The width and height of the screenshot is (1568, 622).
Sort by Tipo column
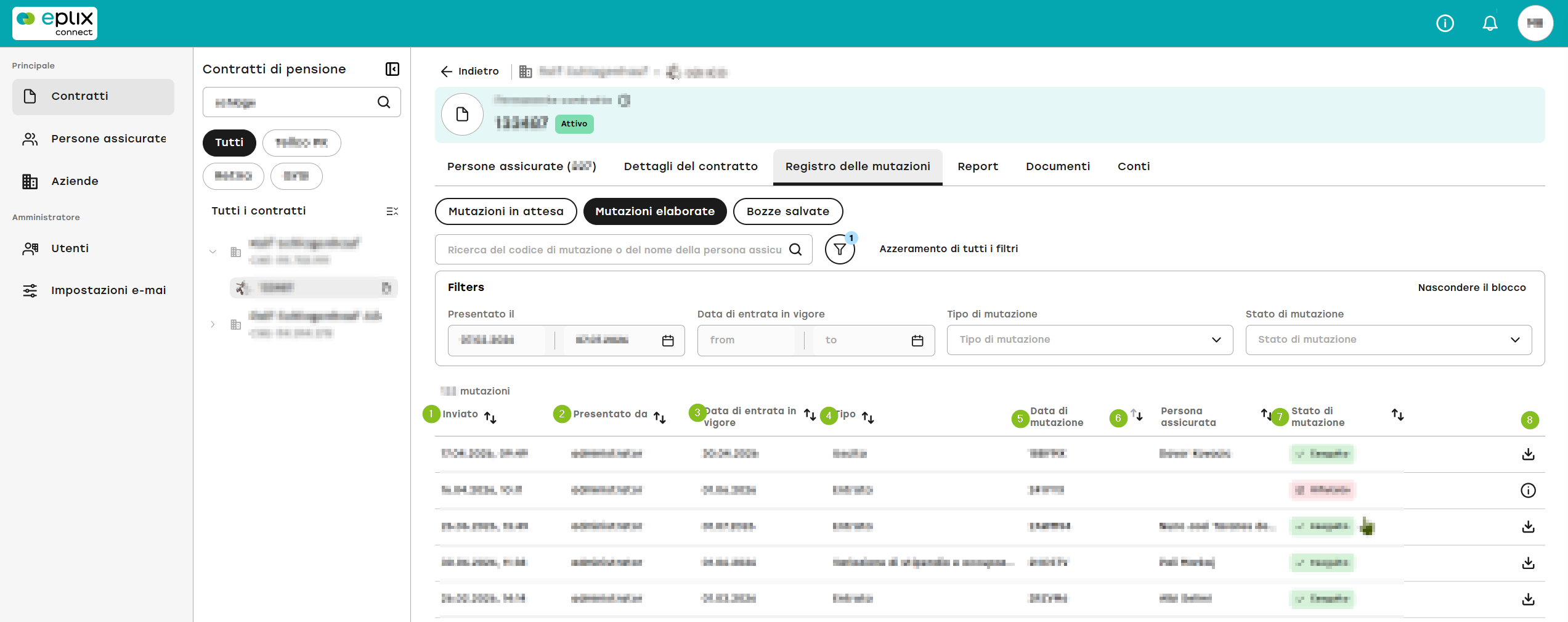point(868,417)
